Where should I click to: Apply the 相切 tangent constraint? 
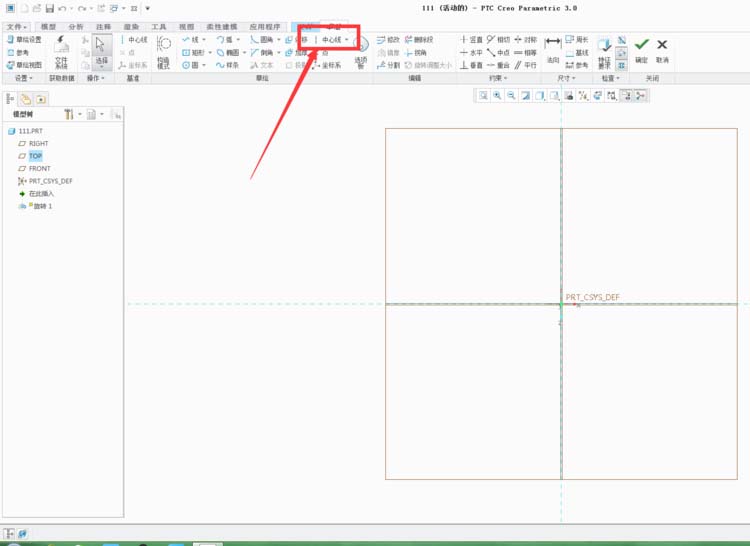click(x=499, y=40)
